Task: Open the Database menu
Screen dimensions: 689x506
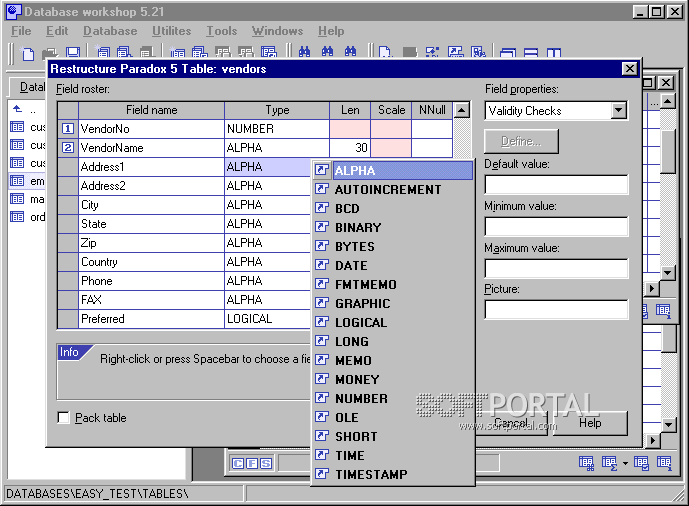Action: point(110,31)
